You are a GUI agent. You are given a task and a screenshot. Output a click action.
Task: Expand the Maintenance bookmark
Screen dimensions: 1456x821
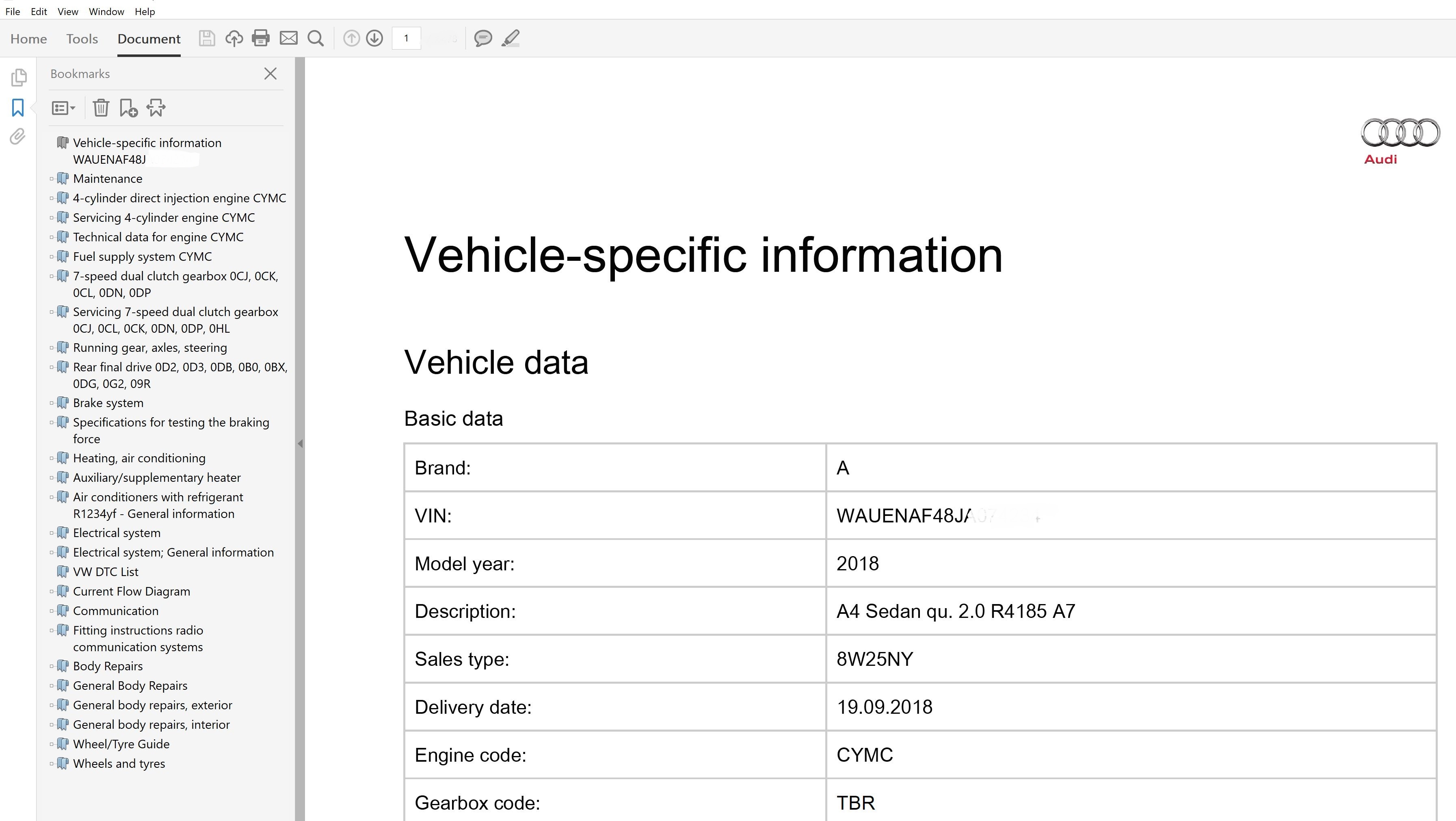pos(52,179)
